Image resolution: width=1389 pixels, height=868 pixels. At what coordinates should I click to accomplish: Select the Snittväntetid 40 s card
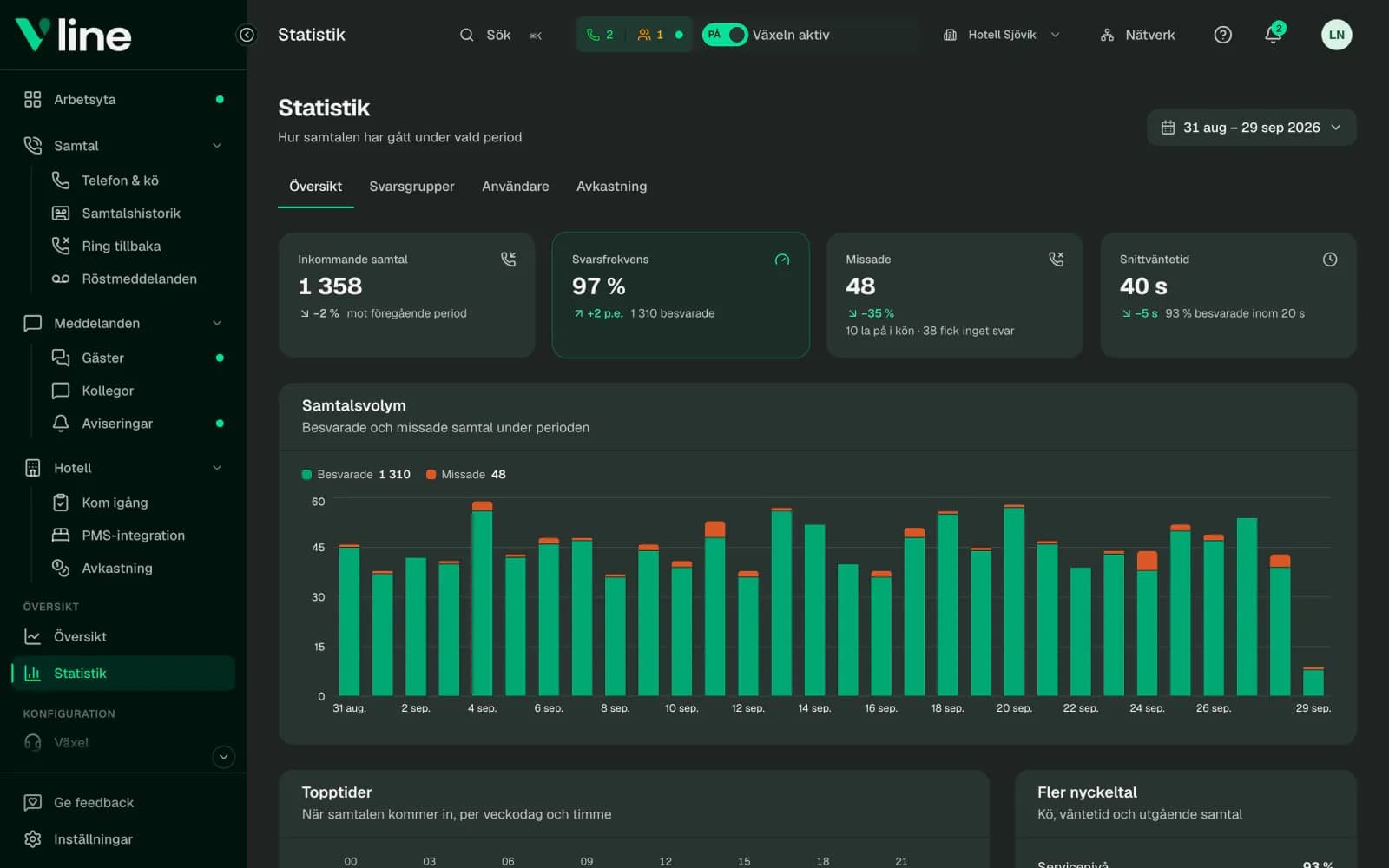[1228, 295]
